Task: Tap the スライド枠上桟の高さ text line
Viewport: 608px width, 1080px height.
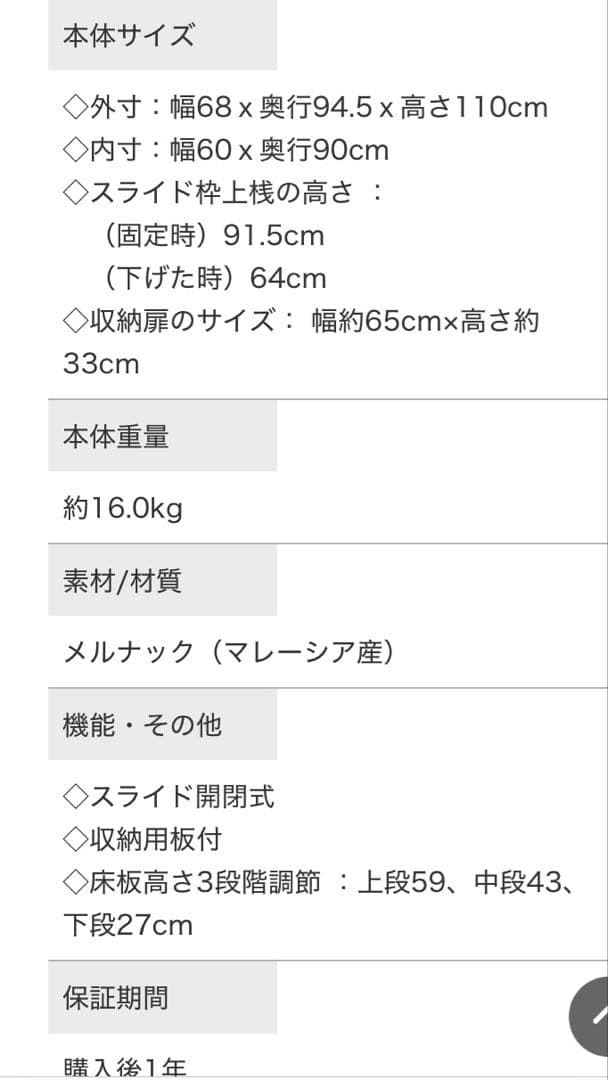Action: click(222, 193)
